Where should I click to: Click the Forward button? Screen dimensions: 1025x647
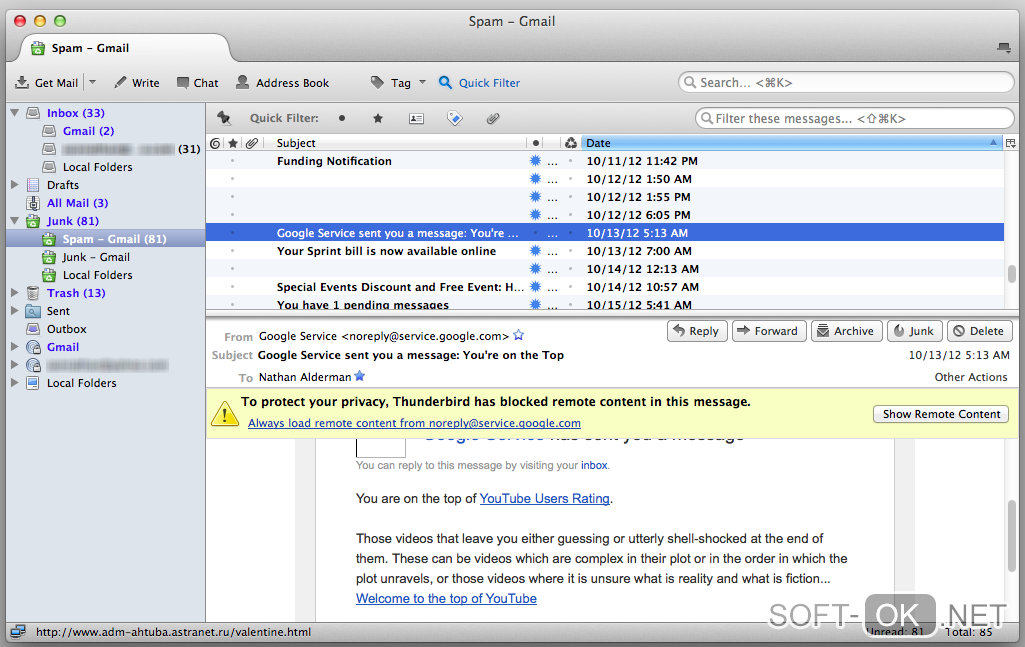769,331
